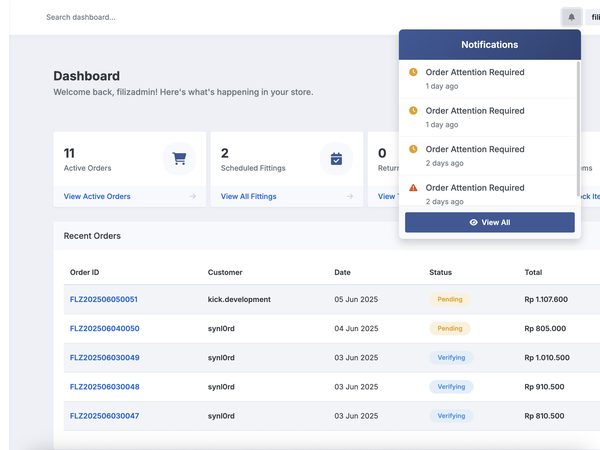Click the Verifying badge on order FLZ202506030047
The height and width of the screenshot is (450, 600).
(x=451, y=416)
